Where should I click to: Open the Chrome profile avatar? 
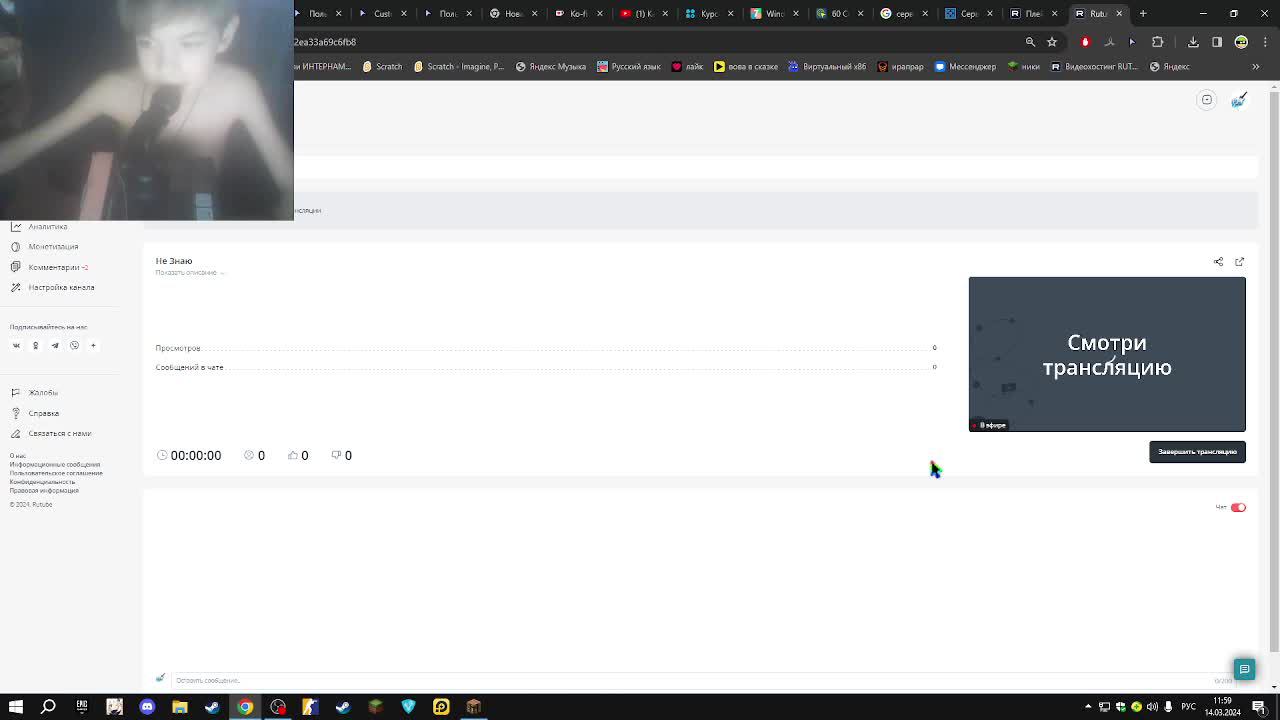1241,42
